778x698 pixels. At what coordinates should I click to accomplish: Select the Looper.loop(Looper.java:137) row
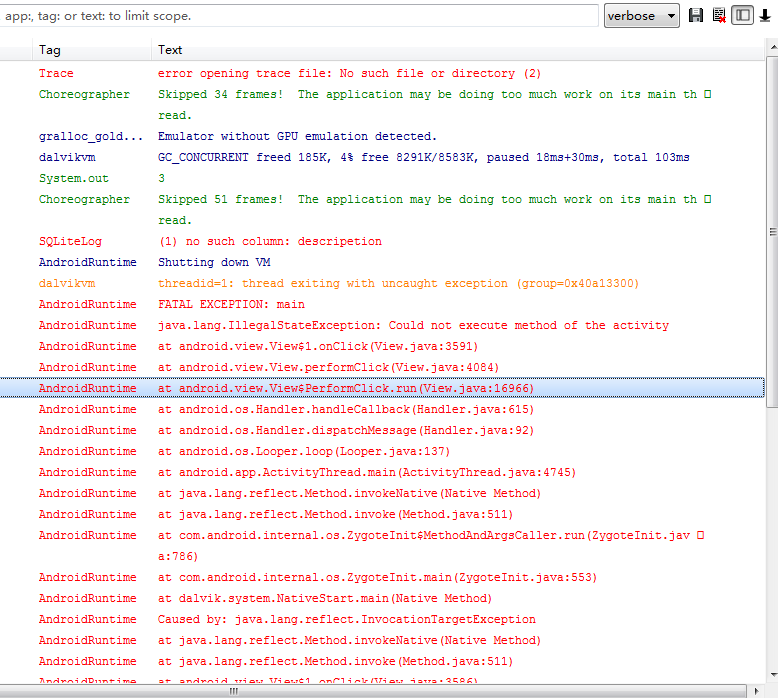382,451
